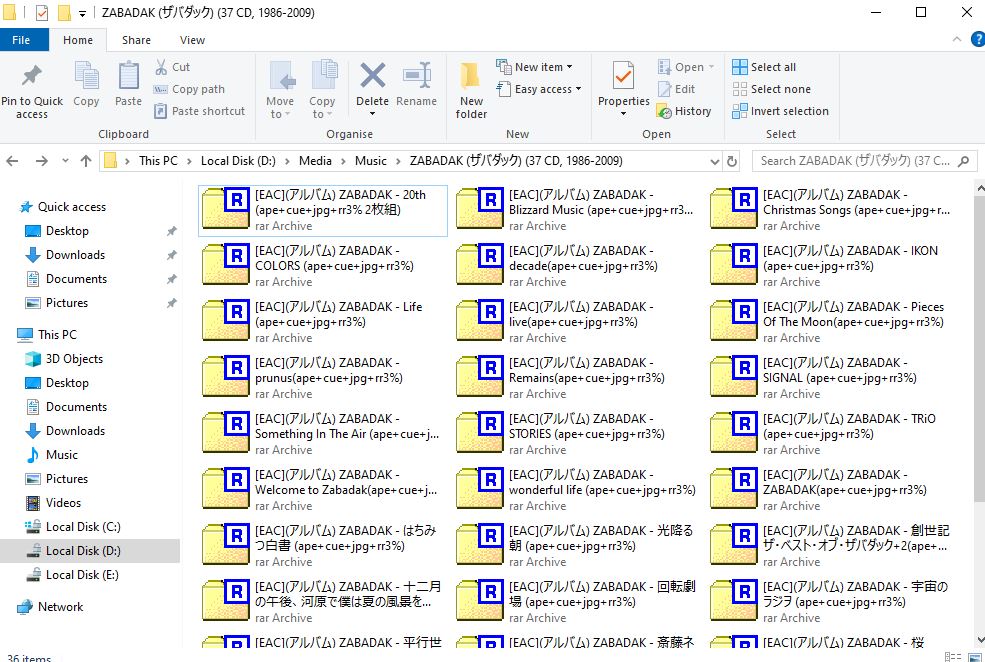Open the address bar history dropdown
Screen dimensions: 985x662
point(714,161)
